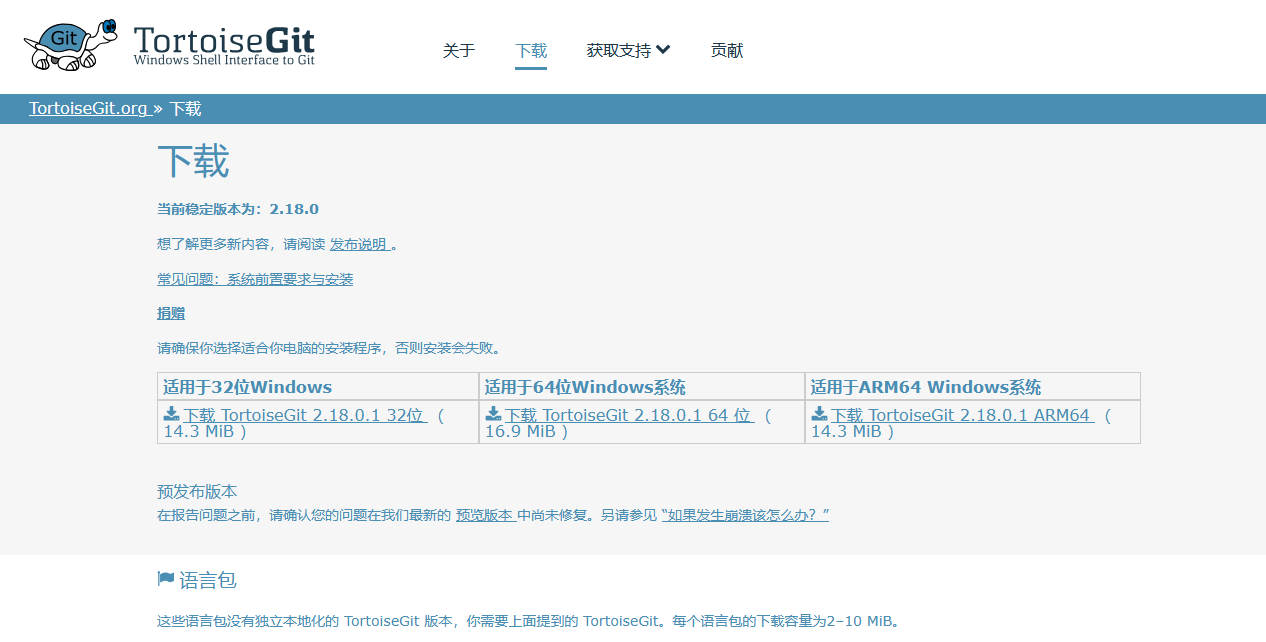Click the download icon beside the ARM64 installer
The image size is (1266, 642).
pos(819,414)
